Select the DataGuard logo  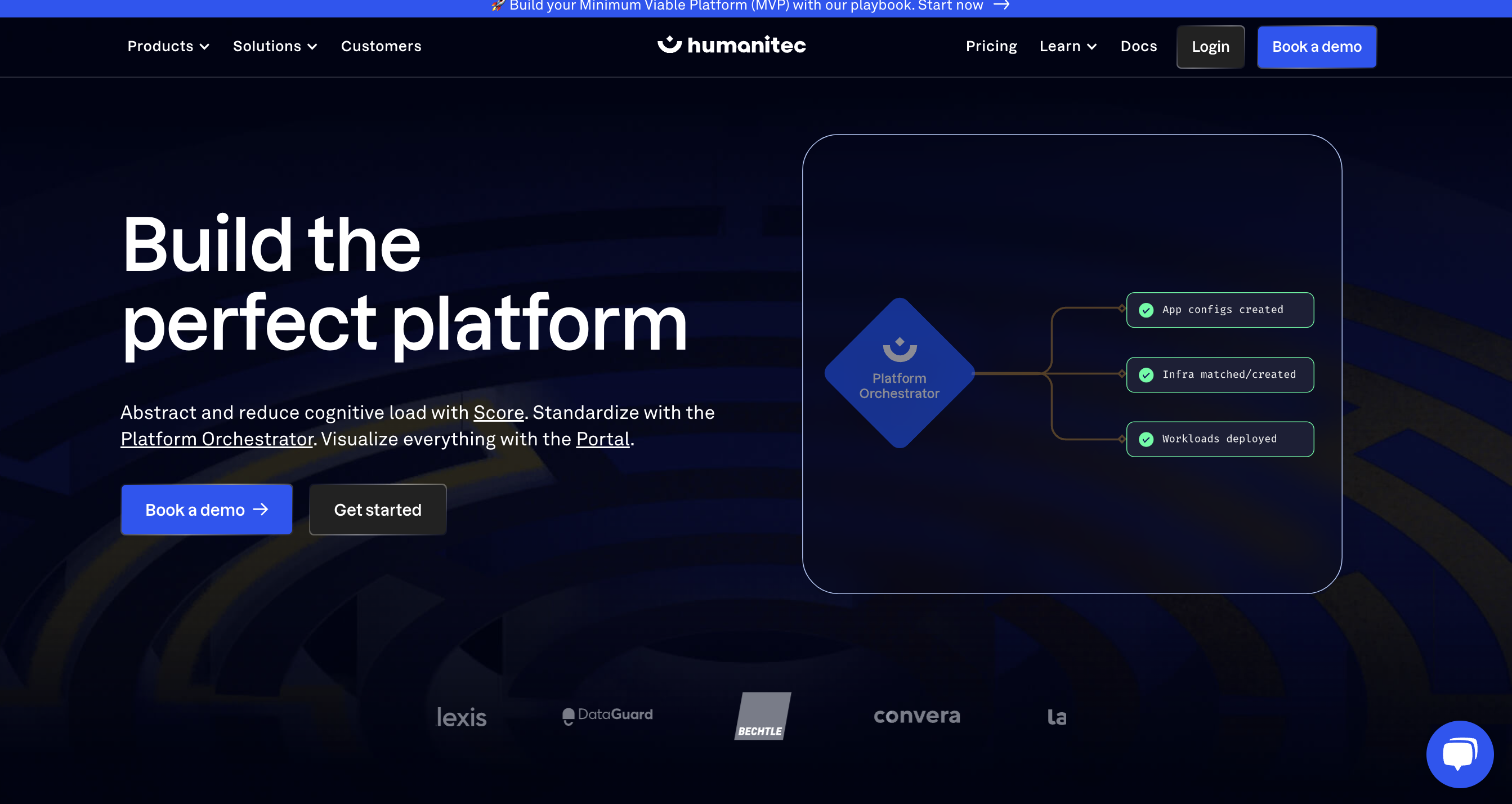(607, 716)
